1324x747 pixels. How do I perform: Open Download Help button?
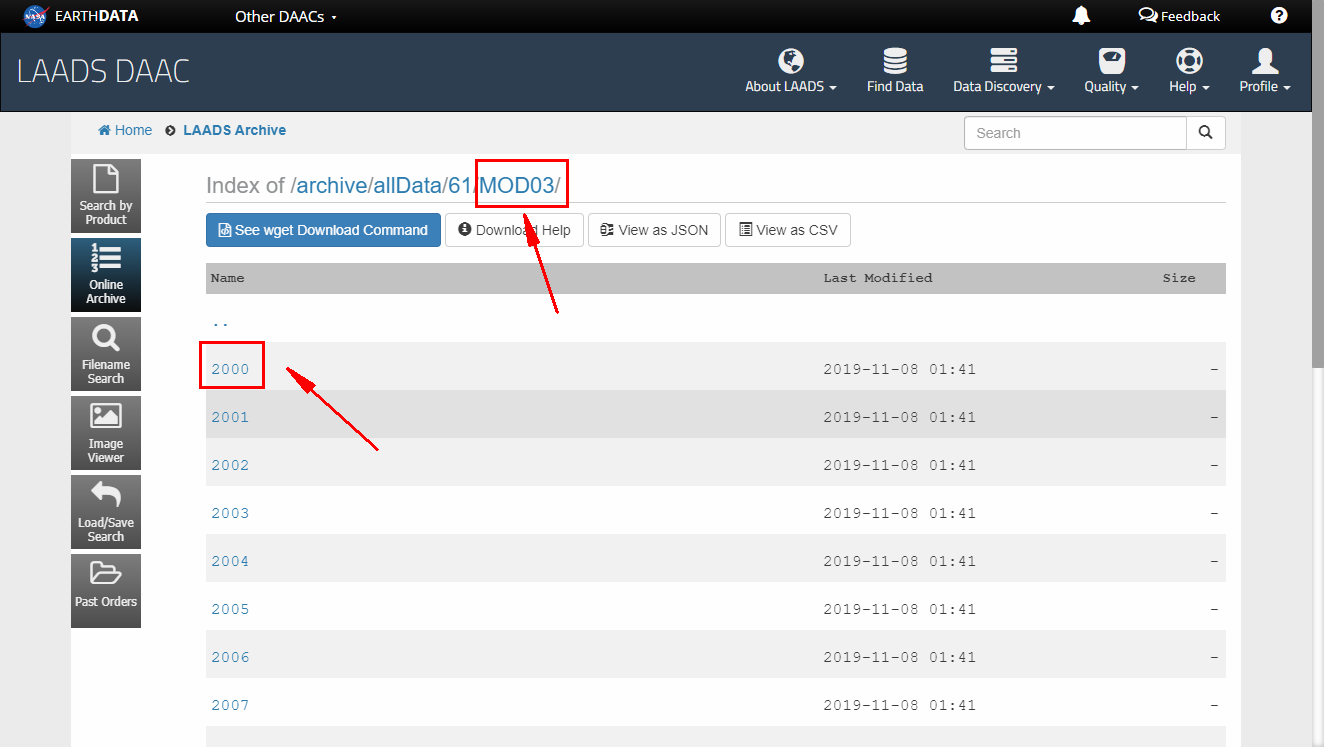coord(514,230)
